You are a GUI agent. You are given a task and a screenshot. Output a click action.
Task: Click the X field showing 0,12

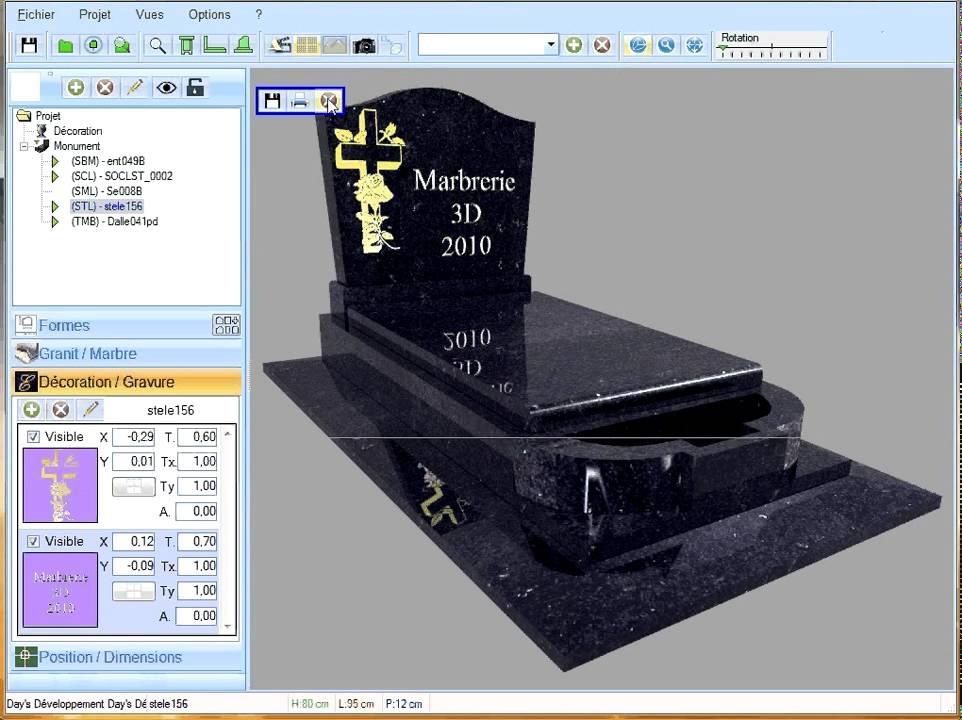pos(134,542)
